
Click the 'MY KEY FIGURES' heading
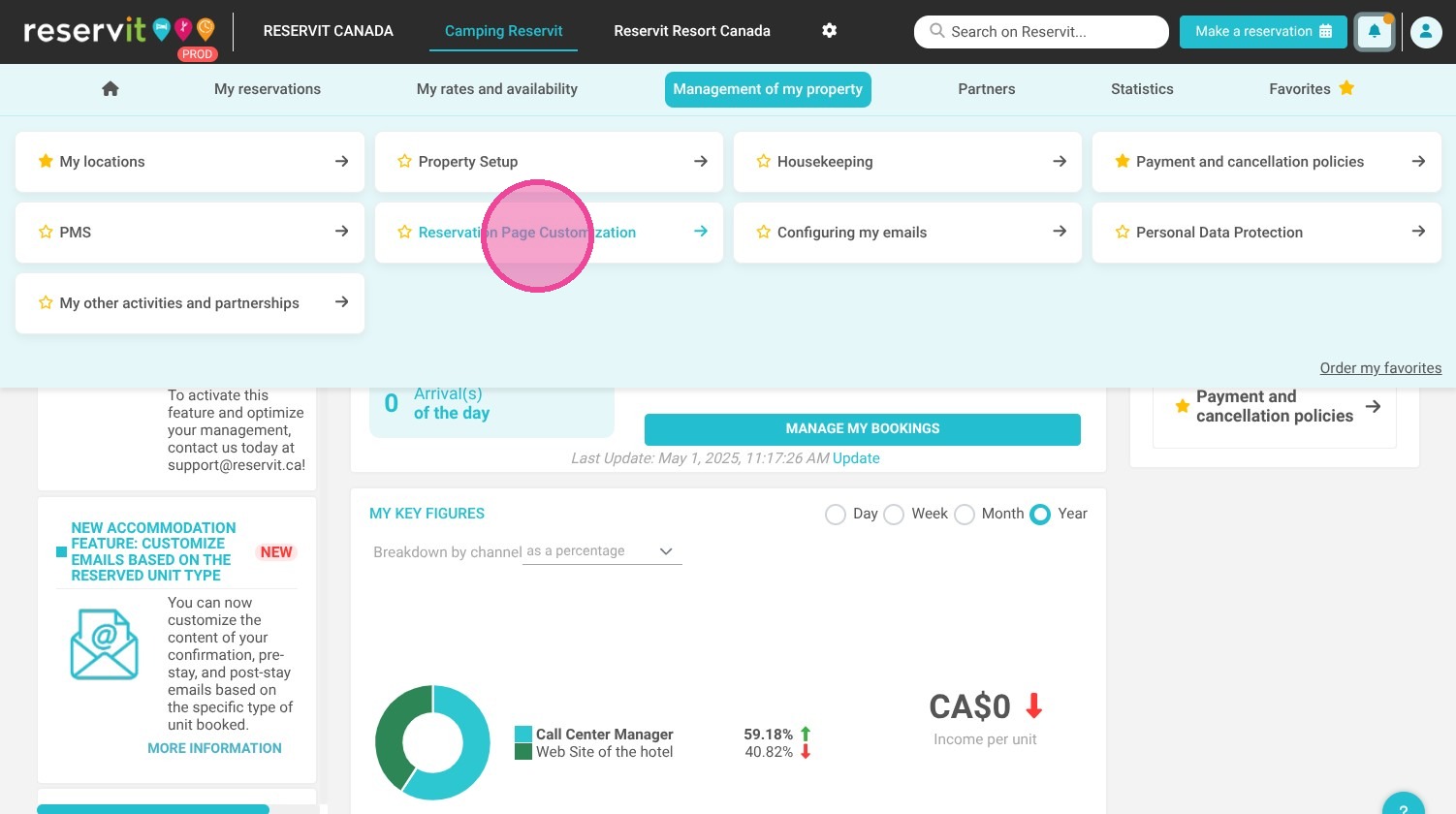point(427,514)
